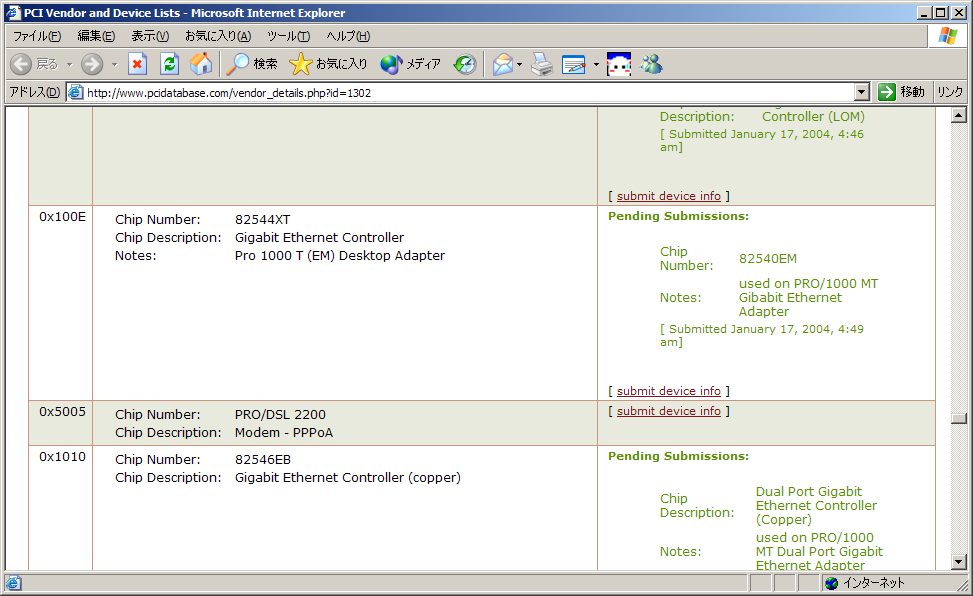Screen dimensions: 973x596
Task: Open the ヘルプ(H) menu
Action: coord(348,36)
